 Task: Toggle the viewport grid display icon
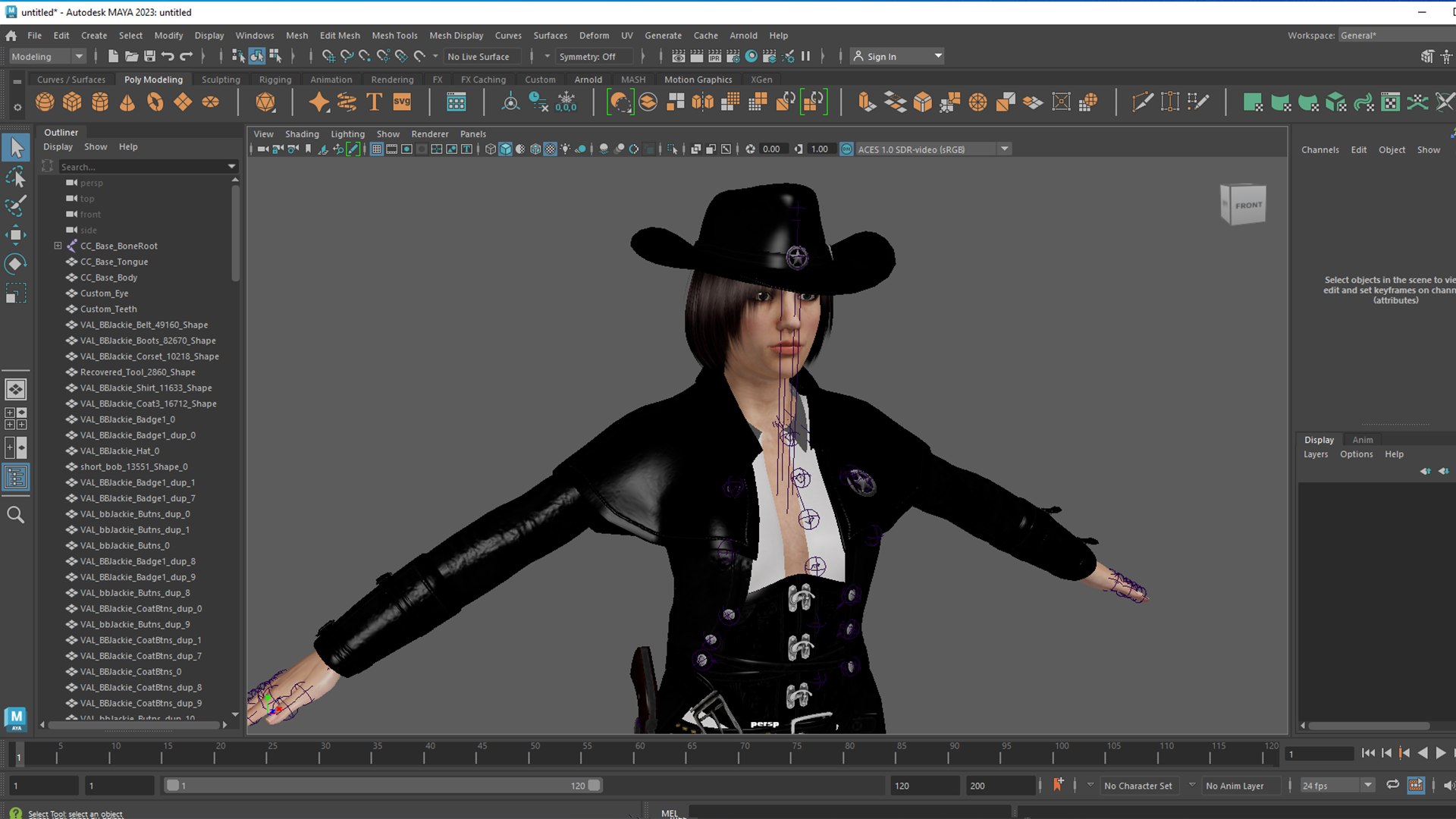point(376,149)
